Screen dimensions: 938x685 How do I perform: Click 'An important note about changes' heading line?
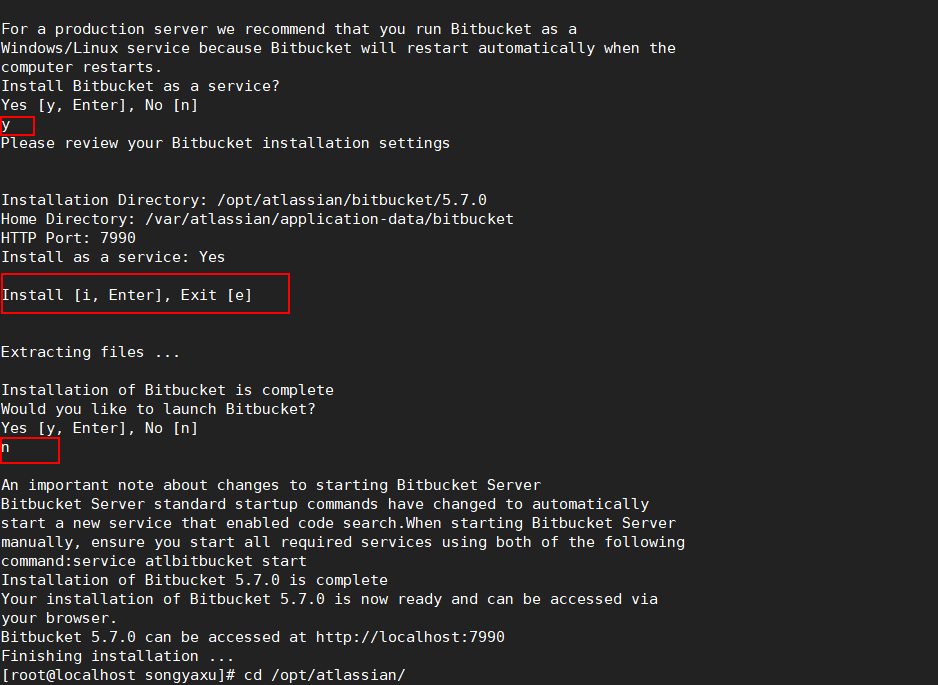pyautogui.click(x=271, y=485)
